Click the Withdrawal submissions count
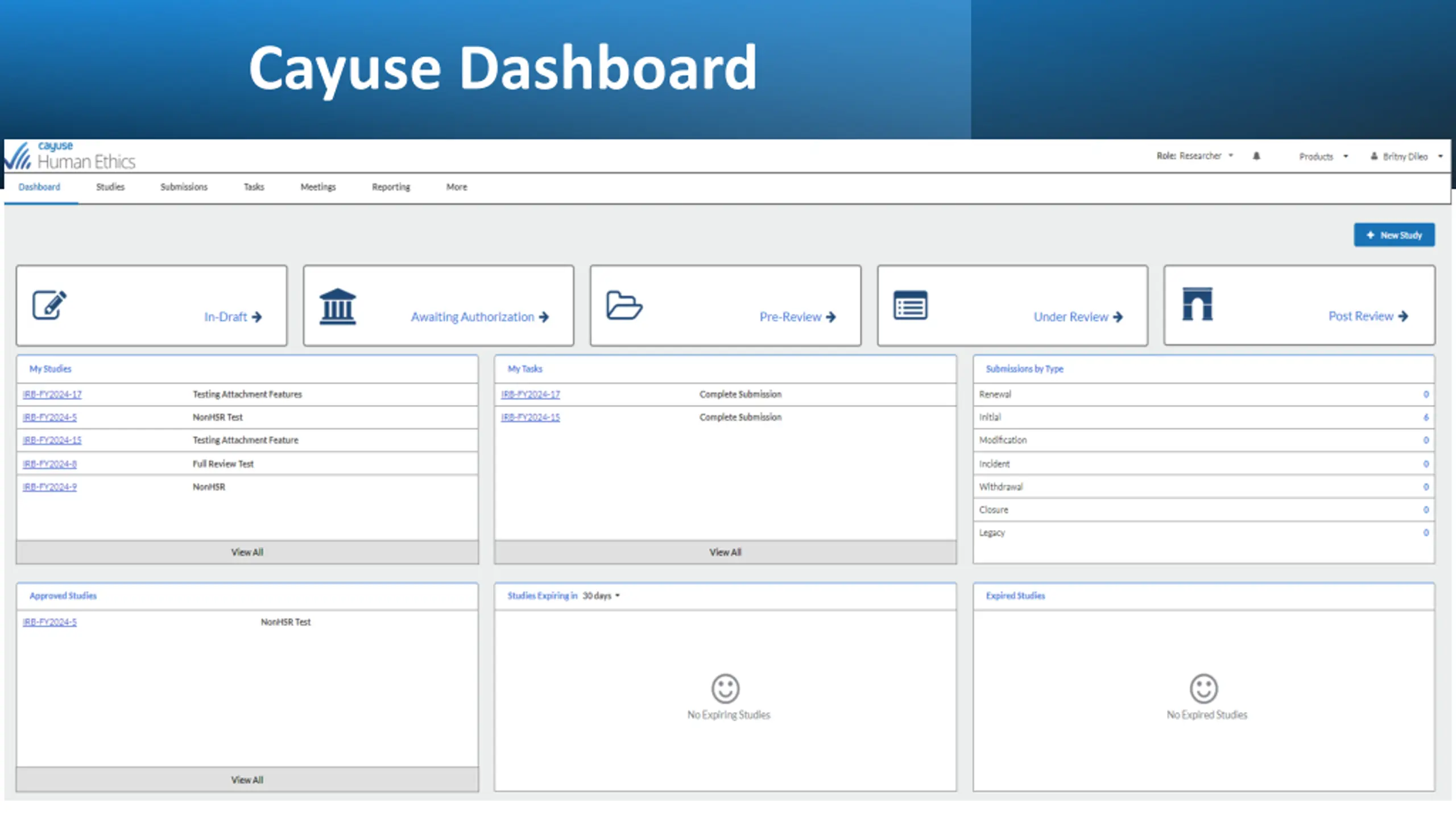 (x=1426, y=486)
